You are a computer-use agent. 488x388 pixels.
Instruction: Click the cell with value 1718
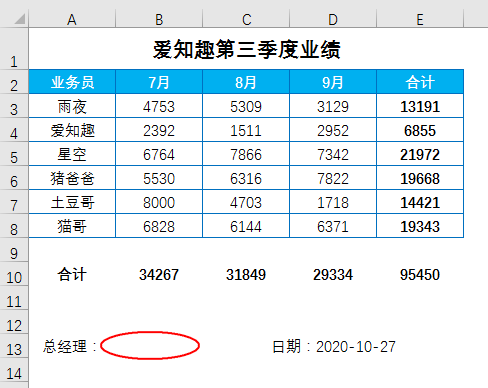point(333,202)
